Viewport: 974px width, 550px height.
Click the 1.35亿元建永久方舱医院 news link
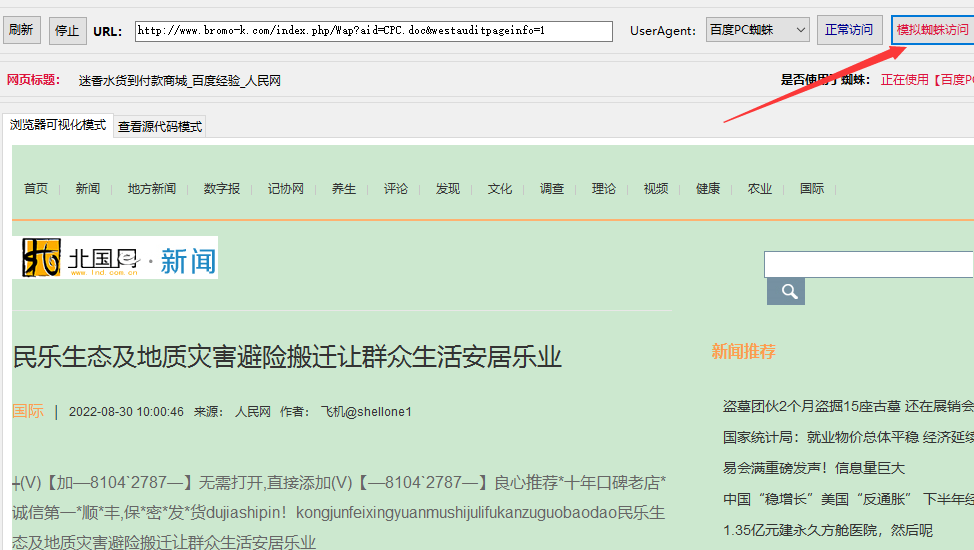click(828, 530)
